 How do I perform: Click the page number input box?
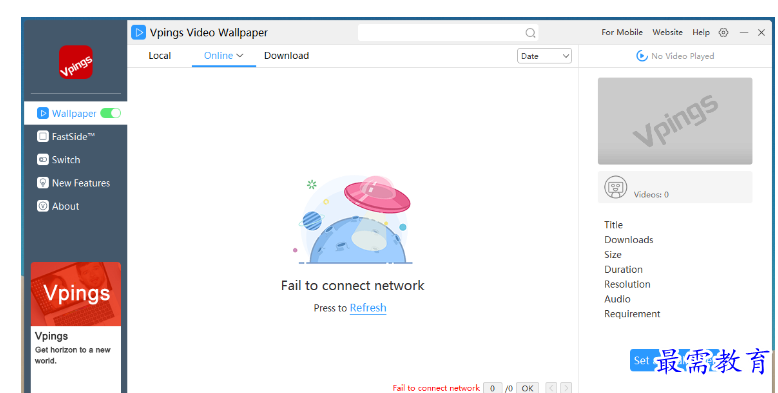(x=492, y=388)
